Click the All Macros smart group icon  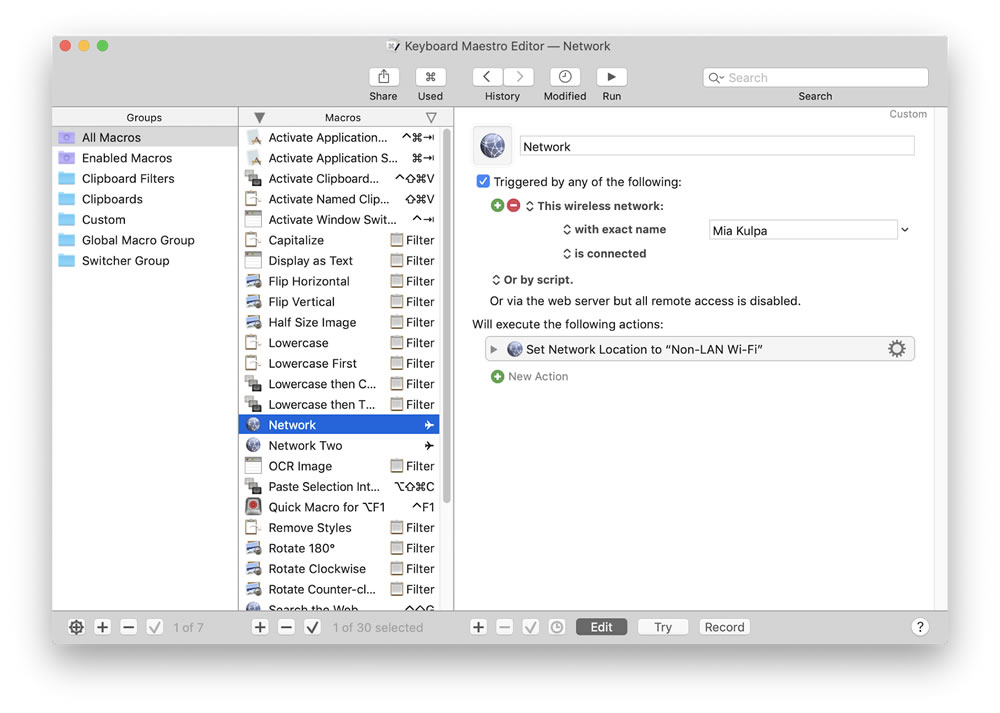[x=66, y=138]
